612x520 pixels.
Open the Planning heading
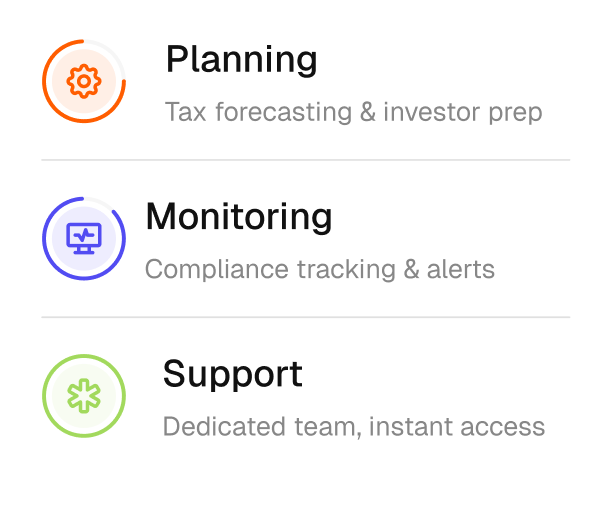[x=241, y=60]
